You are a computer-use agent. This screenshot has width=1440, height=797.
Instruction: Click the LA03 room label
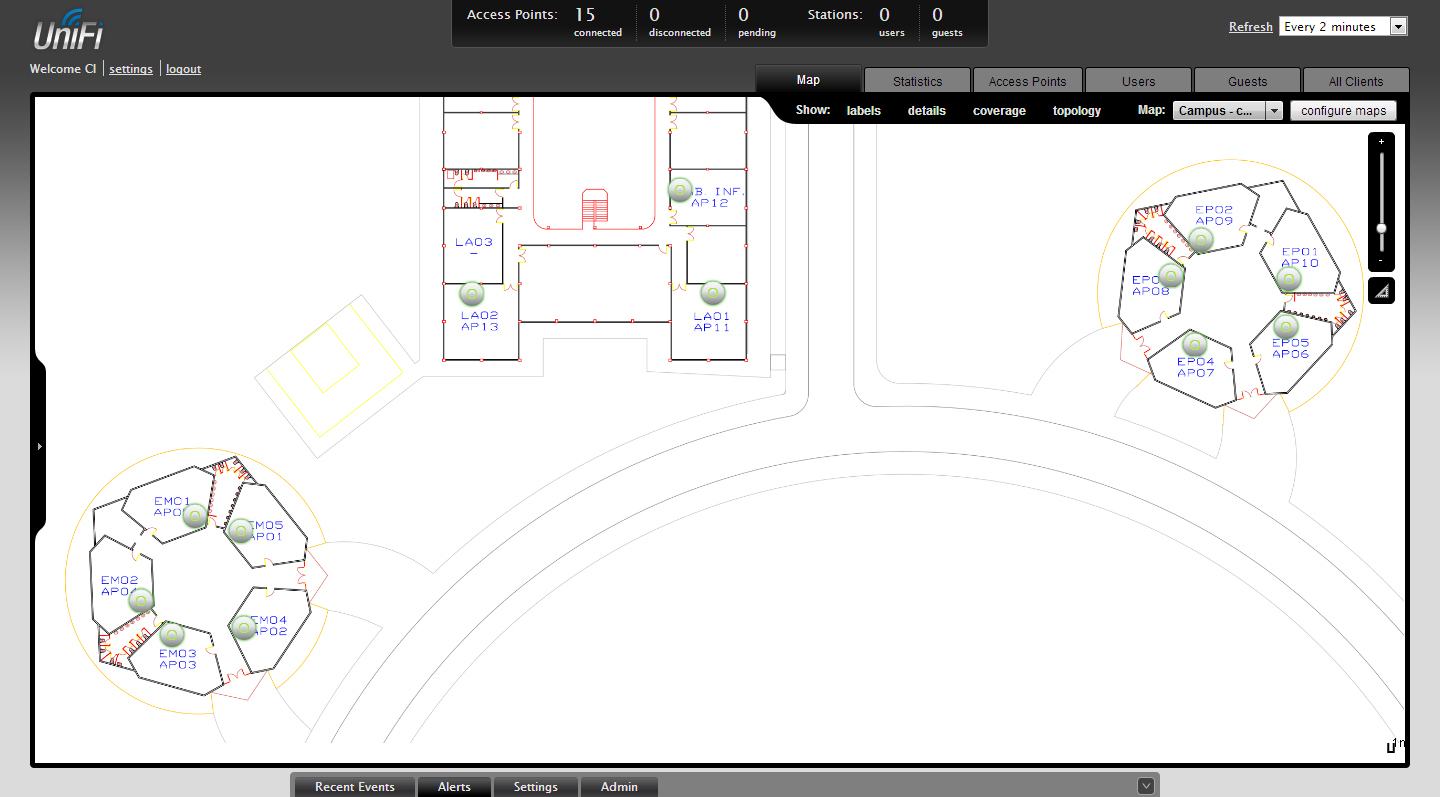474,242
